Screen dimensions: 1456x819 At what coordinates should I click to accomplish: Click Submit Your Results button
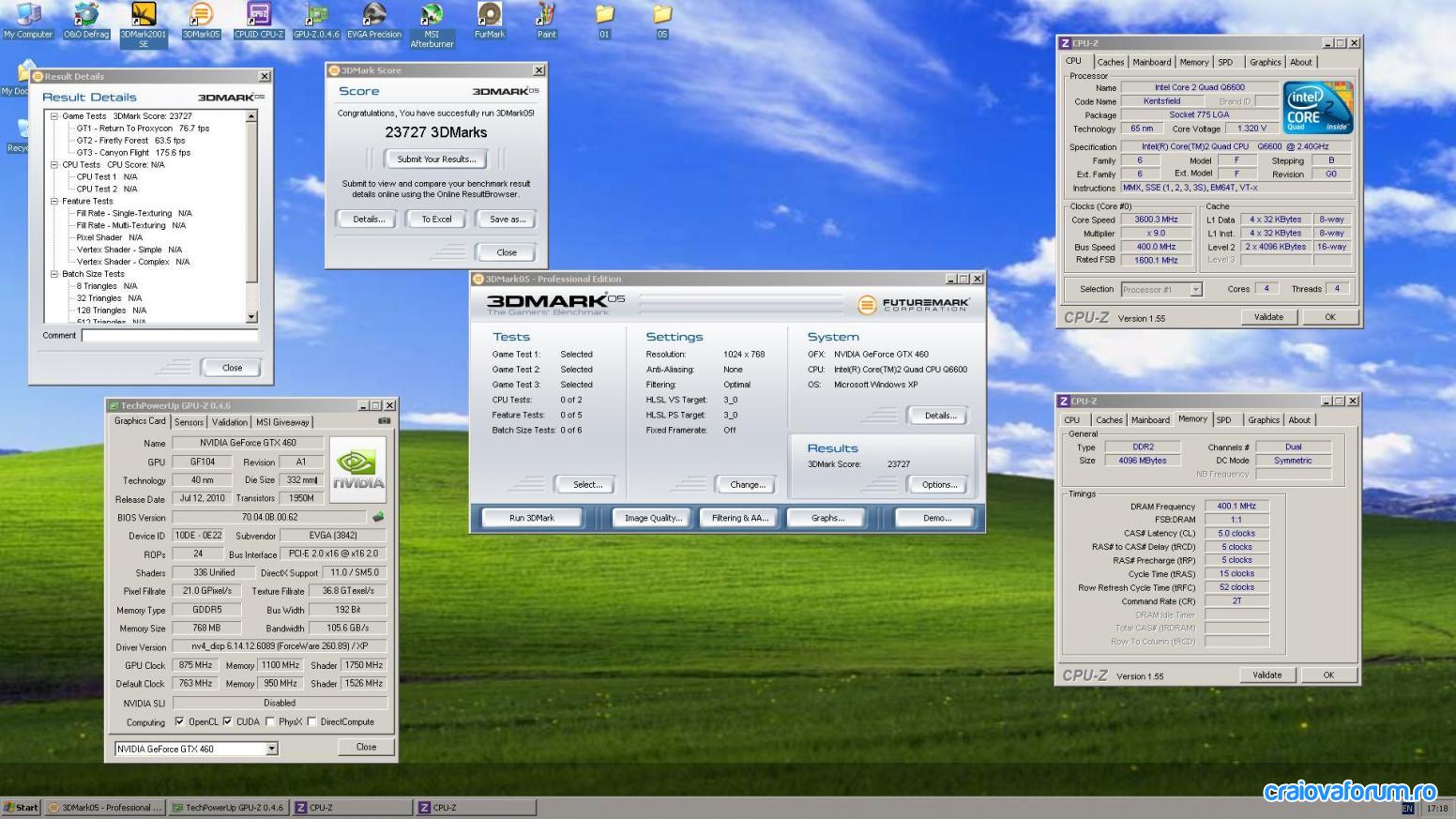[436, 159]
